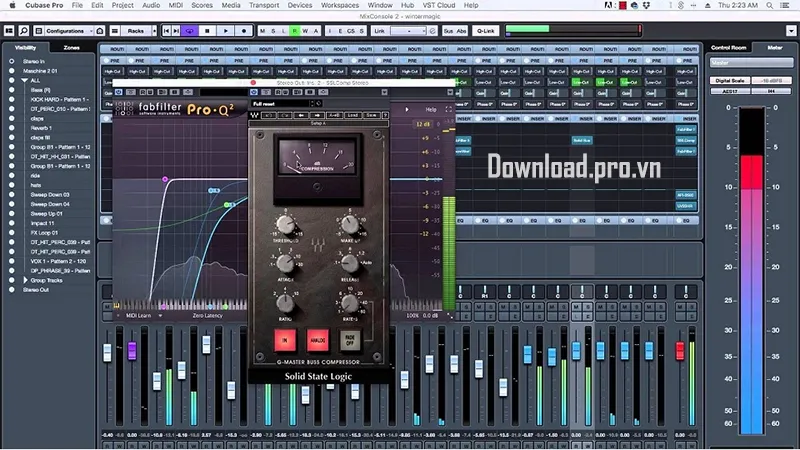Toggle SSLComp plugin bypass power icon
800x450 pixels.
click(254, 92)
